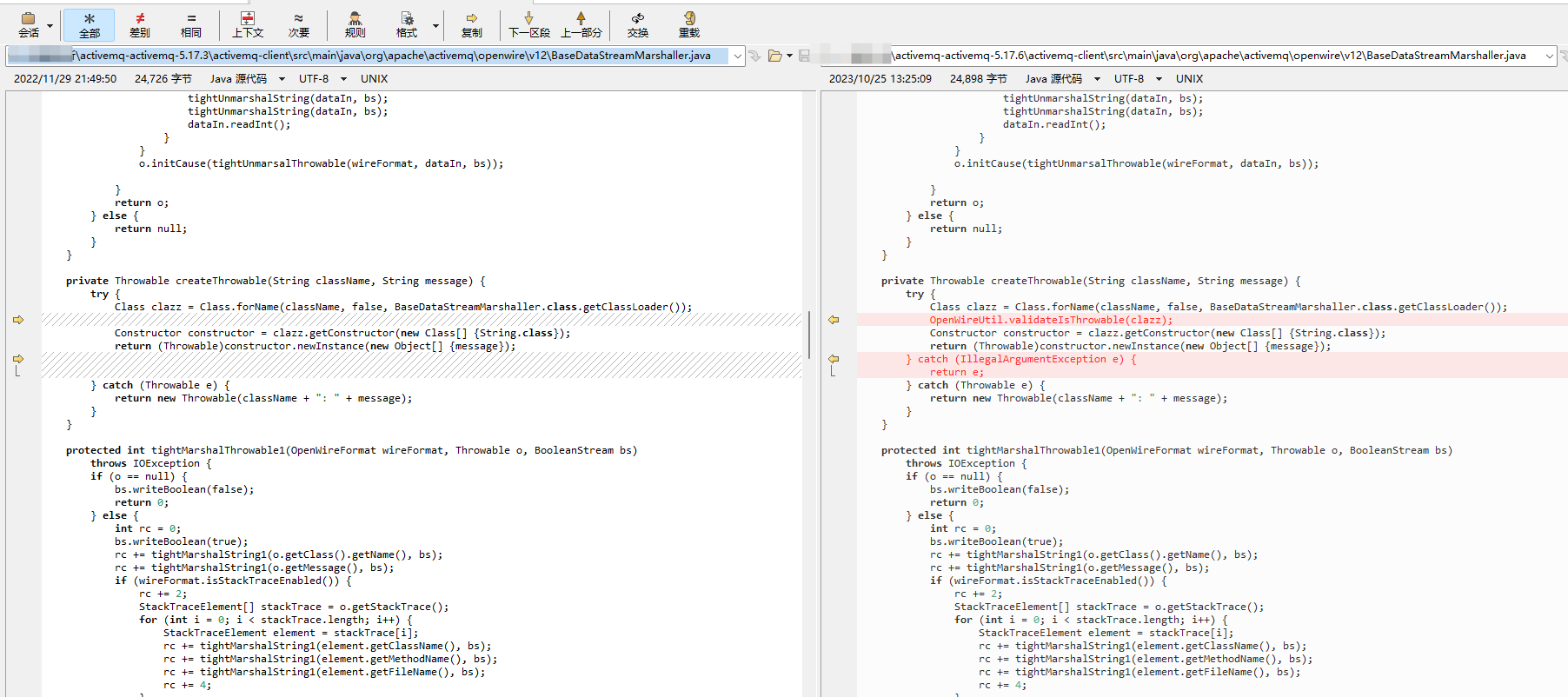This screenshot has width=1568, height=697.
Task: Open the 格式 format toolbar menu
Action: 407,24
